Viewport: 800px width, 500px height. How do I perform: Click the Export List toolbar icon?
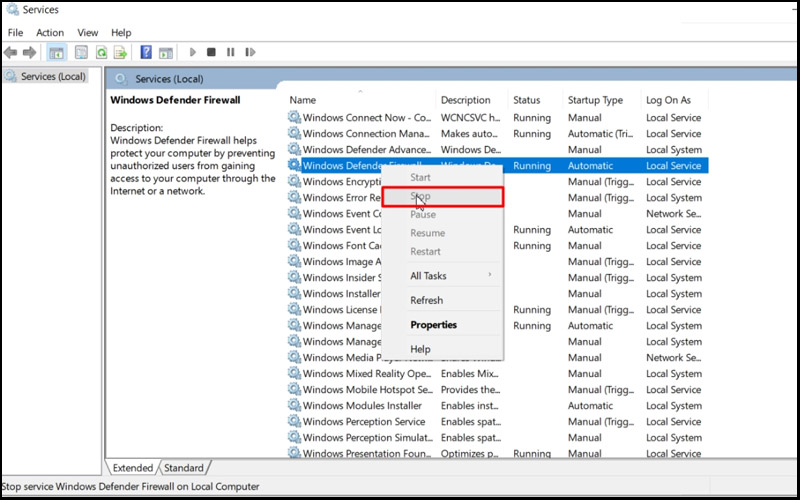coord(120,52)
